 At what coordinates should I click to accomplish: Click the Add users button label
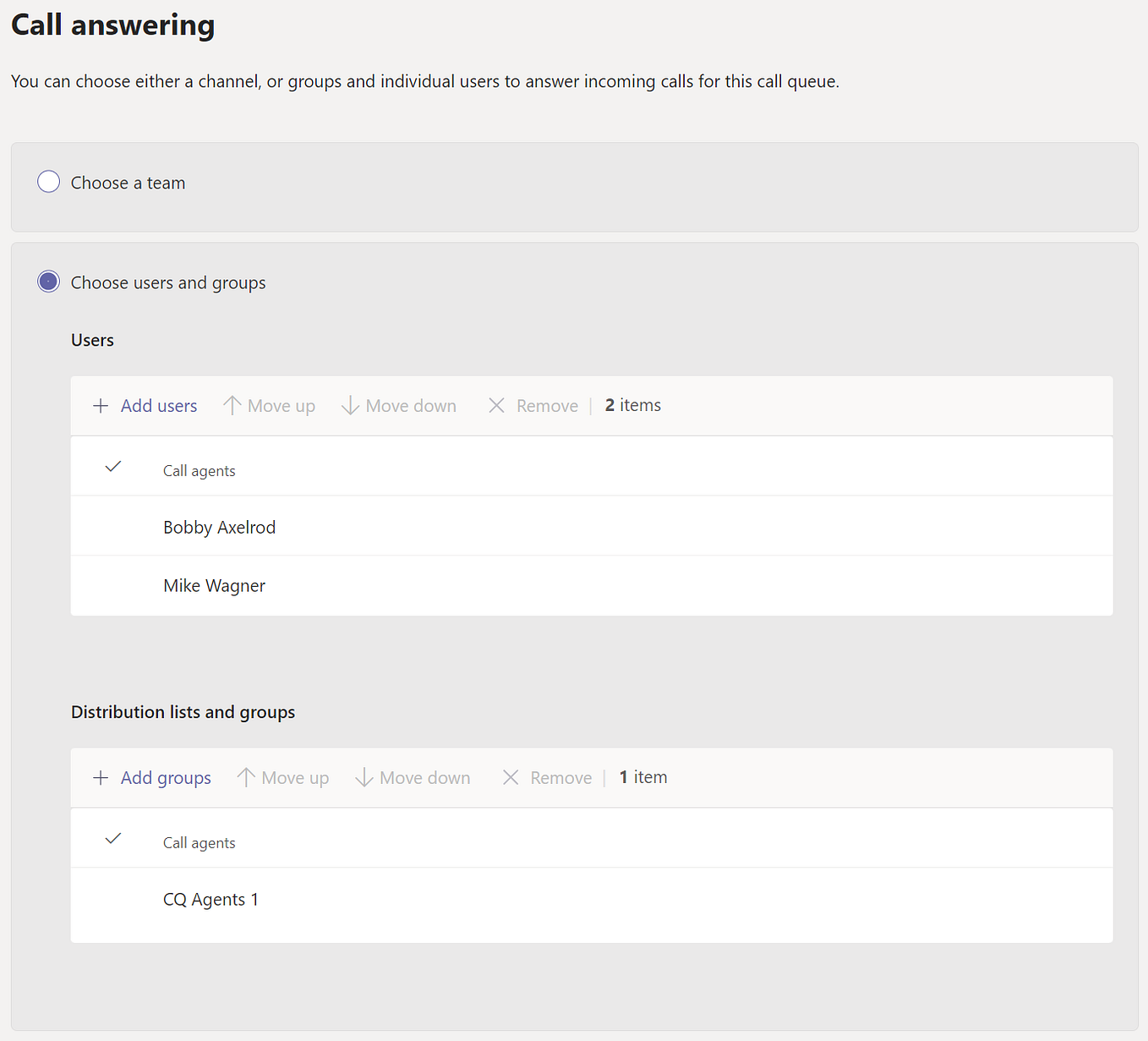point(159,405)
